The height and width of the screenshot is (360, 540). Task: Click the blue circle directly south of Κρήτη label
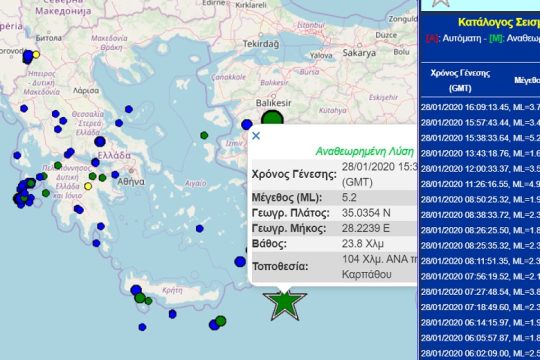click(x=173, y=314)
